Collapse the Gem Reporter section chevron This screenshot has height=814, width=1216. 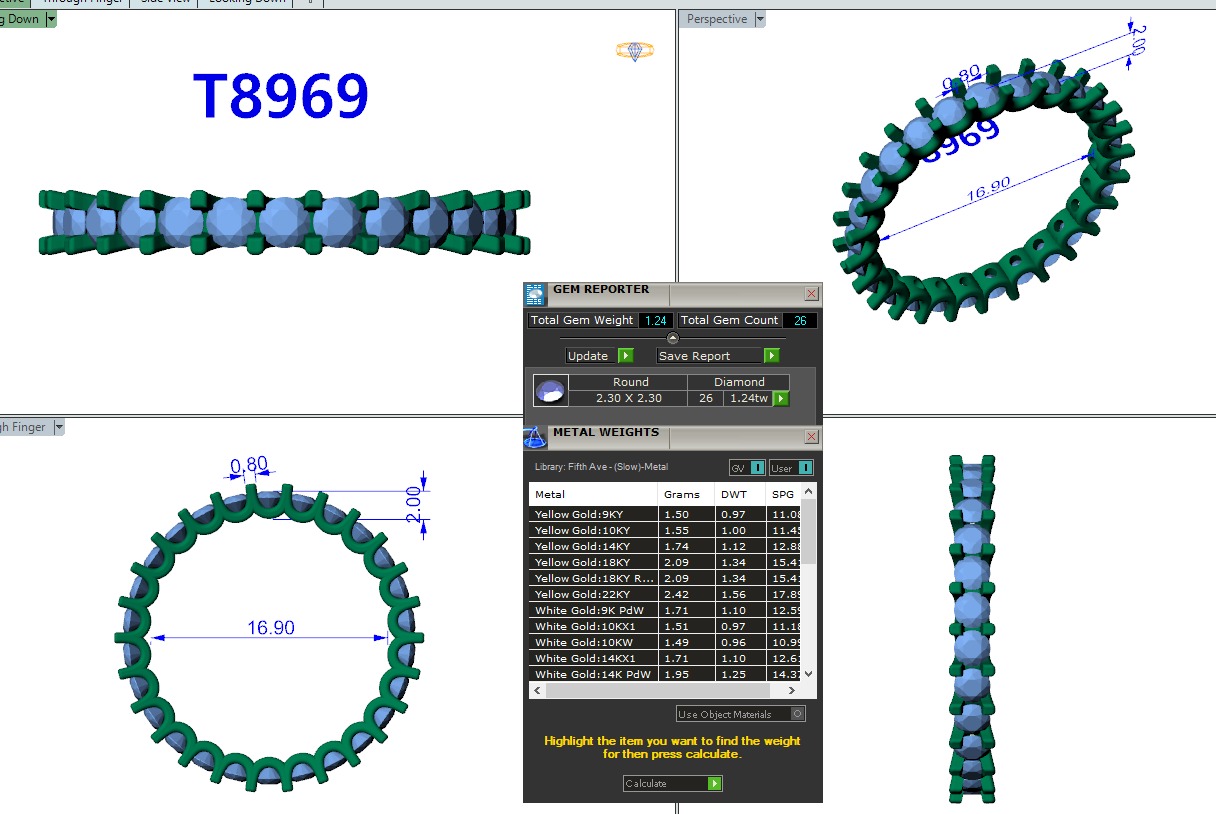(673, 338)
